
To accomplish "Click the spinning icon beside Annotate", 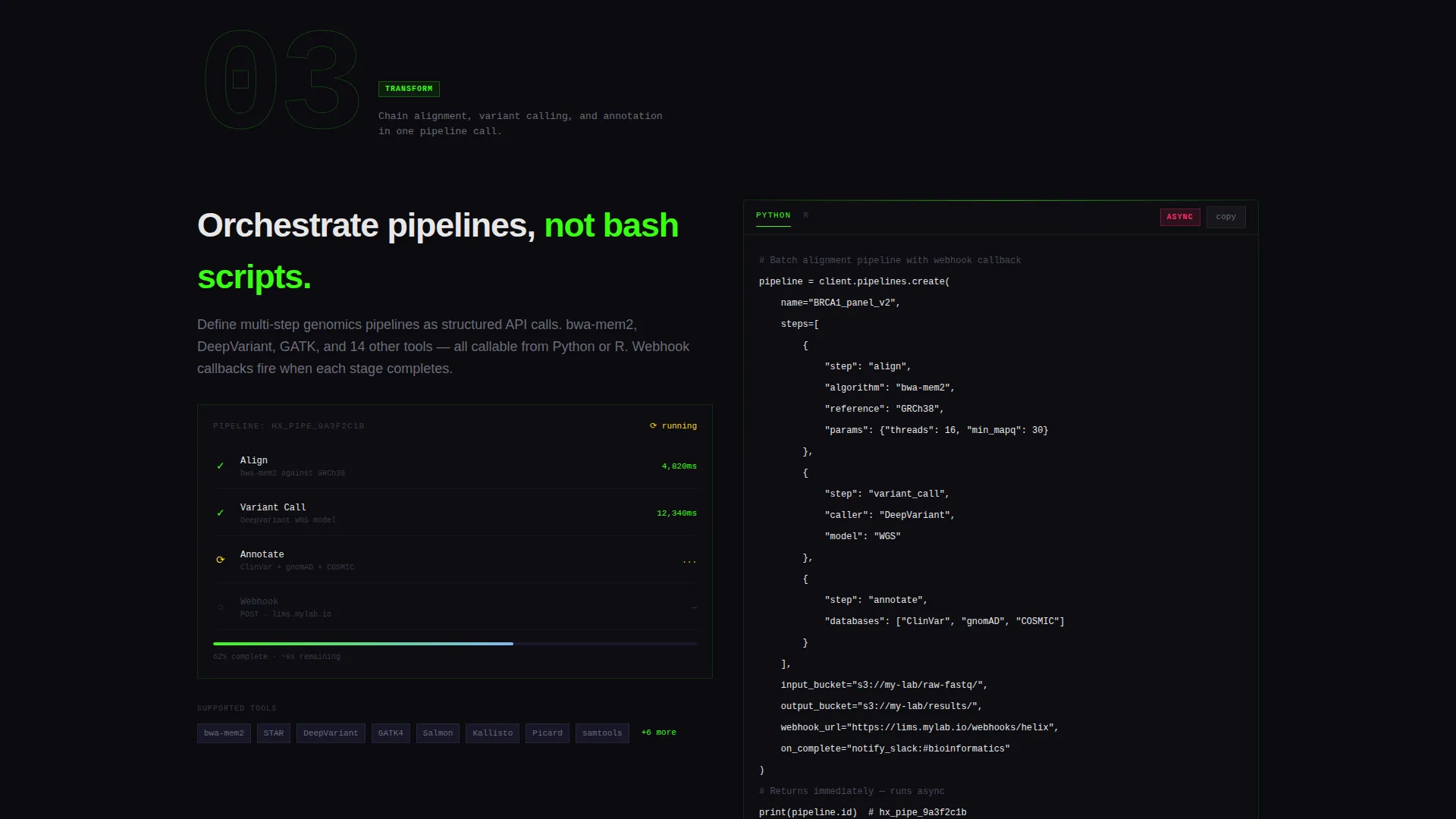I will tap(221, 560).
